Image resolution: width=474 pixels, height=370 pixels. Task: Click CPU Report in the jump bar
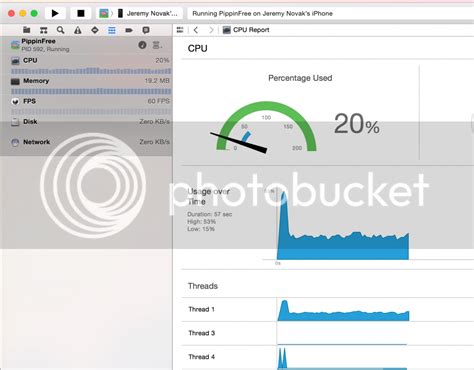pos(251,30)
